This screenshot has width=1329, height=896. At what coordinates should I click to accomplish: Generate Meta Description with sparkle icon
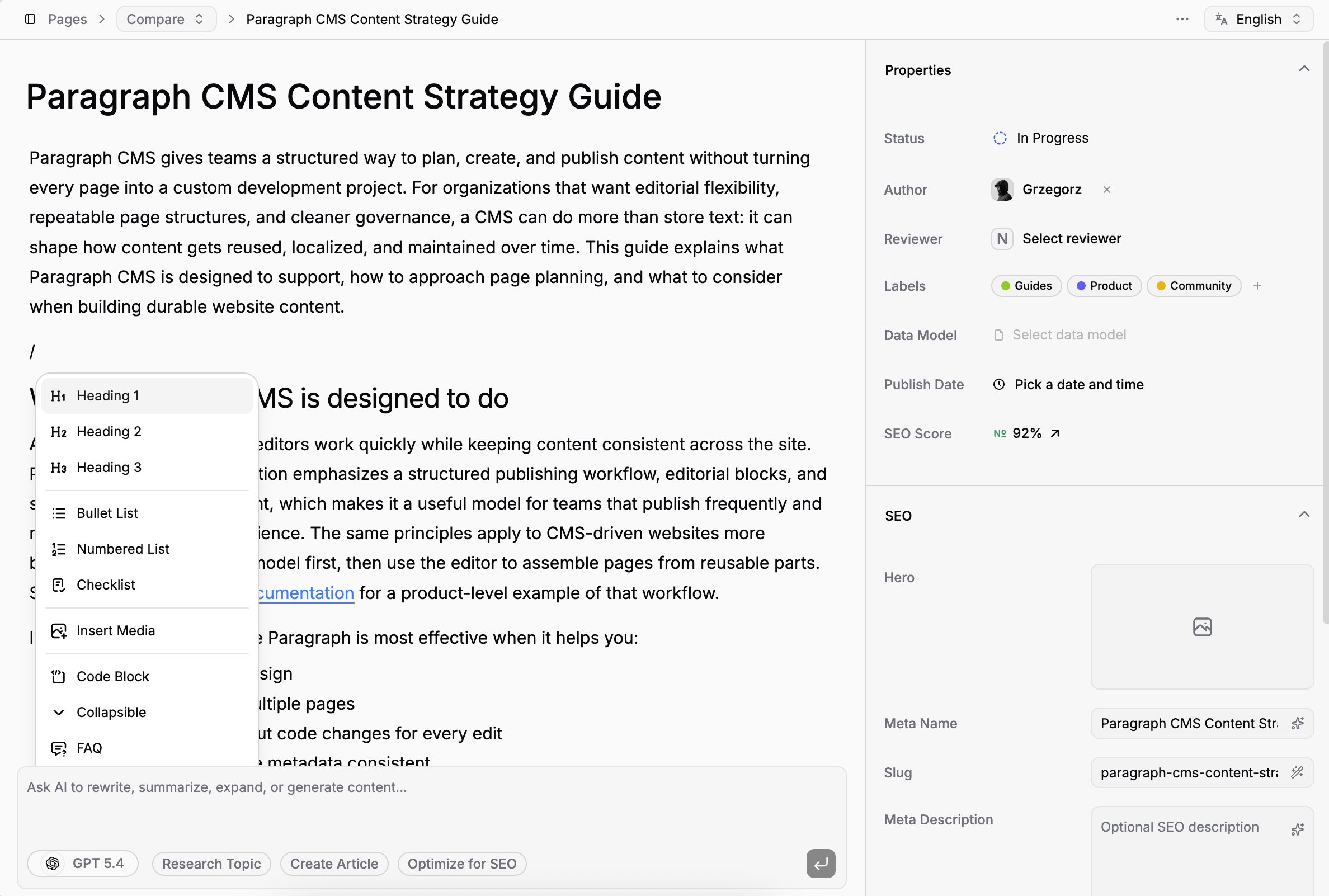pos(1297,829)
